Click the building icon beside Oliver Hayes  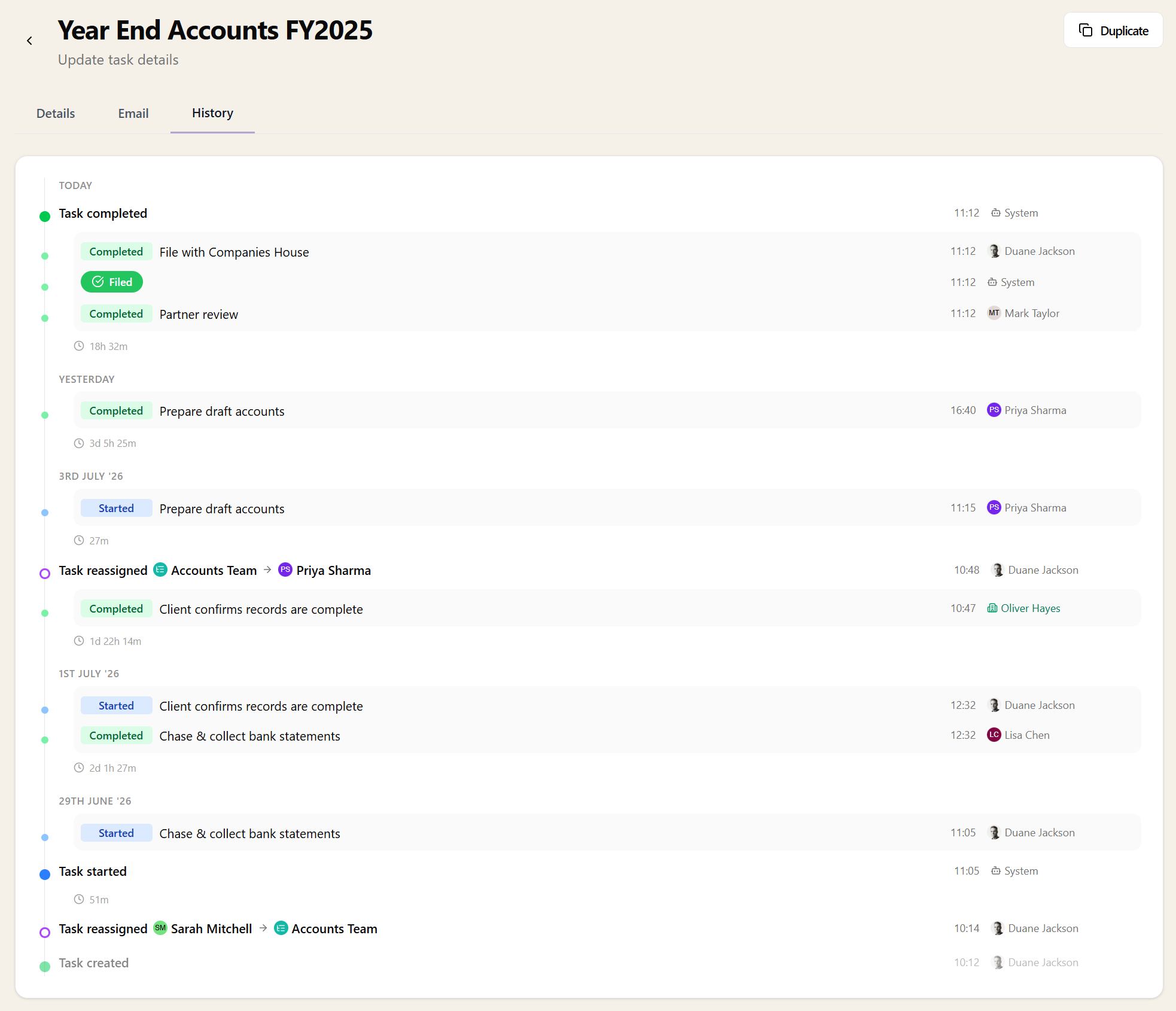click(x=992, y=608)
